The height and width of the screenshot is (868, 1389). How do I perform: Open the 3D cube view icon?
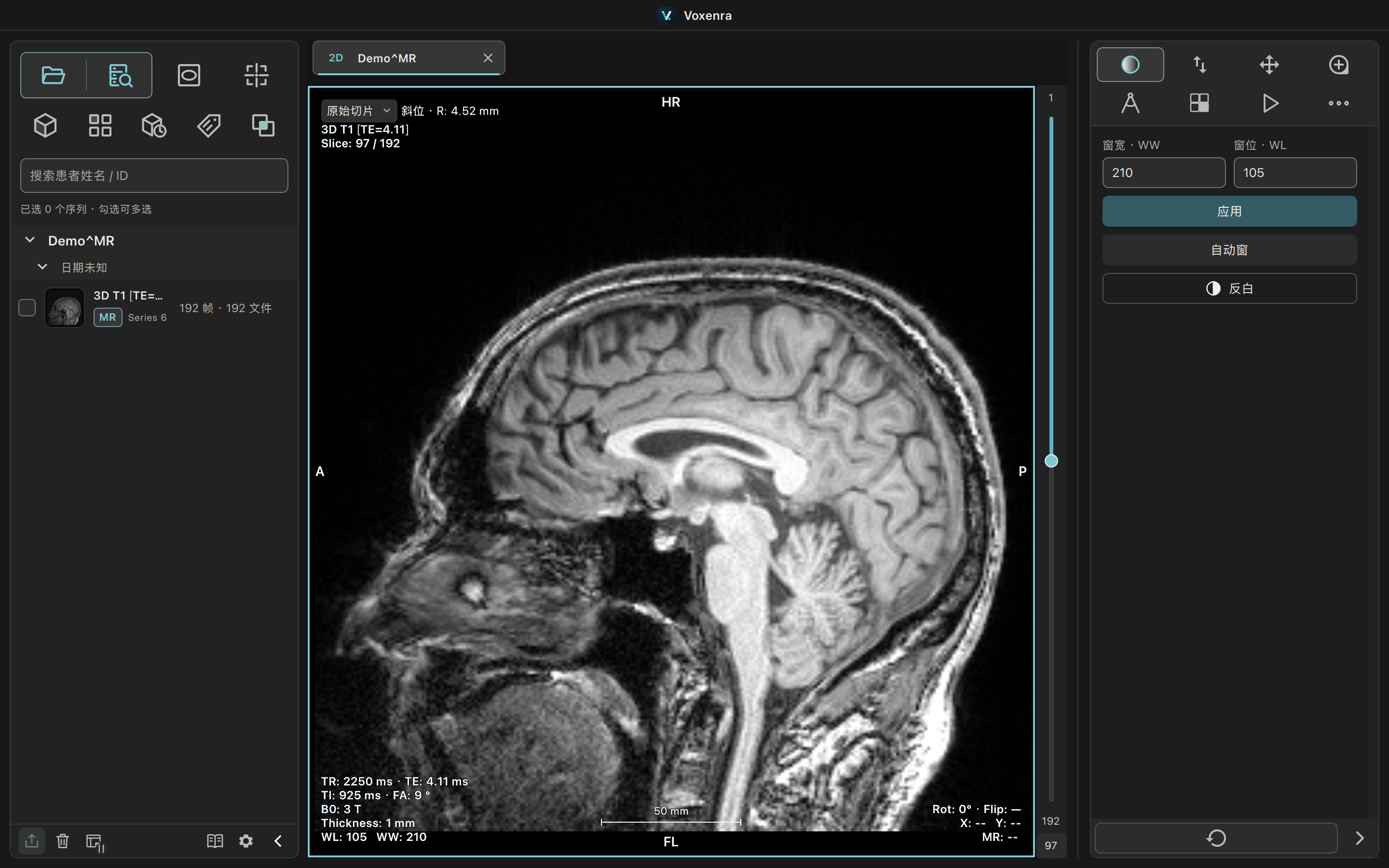pyautogui.click(x=45, y=125)
